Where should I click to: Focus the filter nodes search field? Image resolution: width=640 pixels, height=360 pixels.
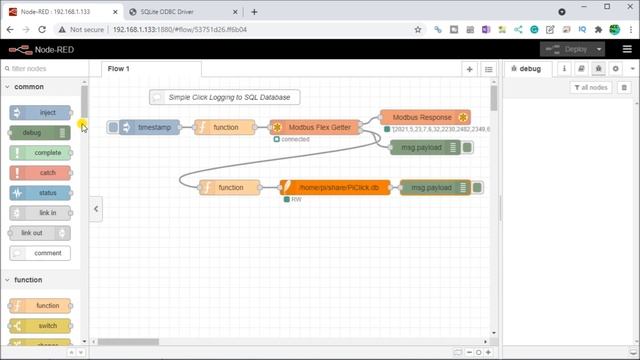(44, 69)
